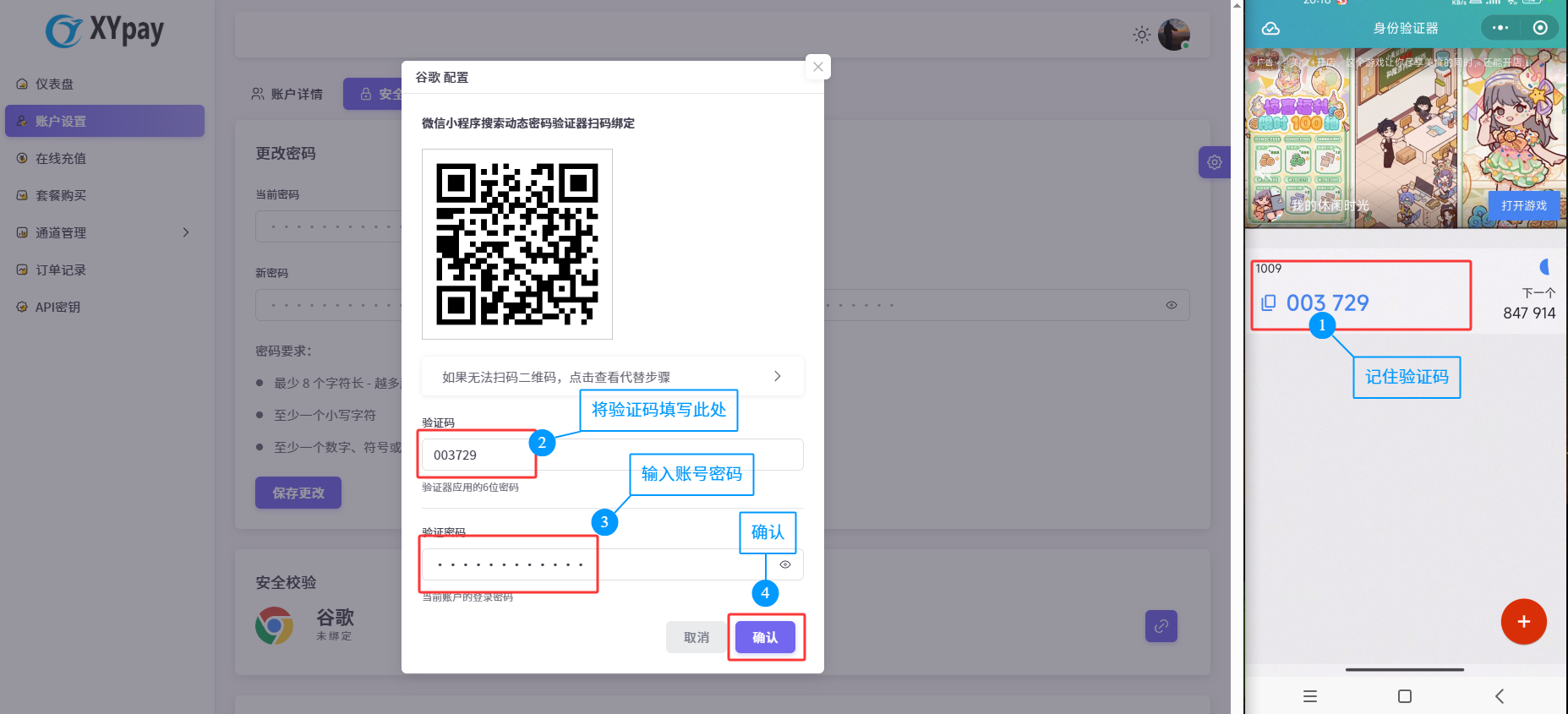The width and height of the screenshot is (1568, 714).
Task: Copy the 003 729 code icon
Action: [1268, 302]
